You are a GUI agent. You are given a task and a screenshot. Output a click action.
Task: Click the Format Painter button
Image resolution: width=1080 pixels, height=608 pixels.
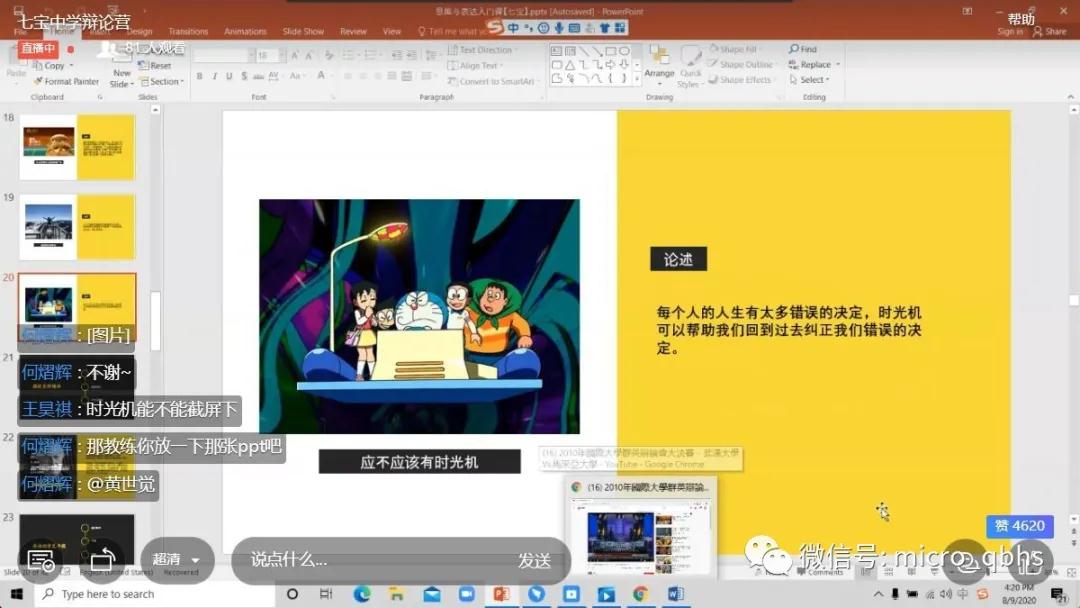click(67, 81)
